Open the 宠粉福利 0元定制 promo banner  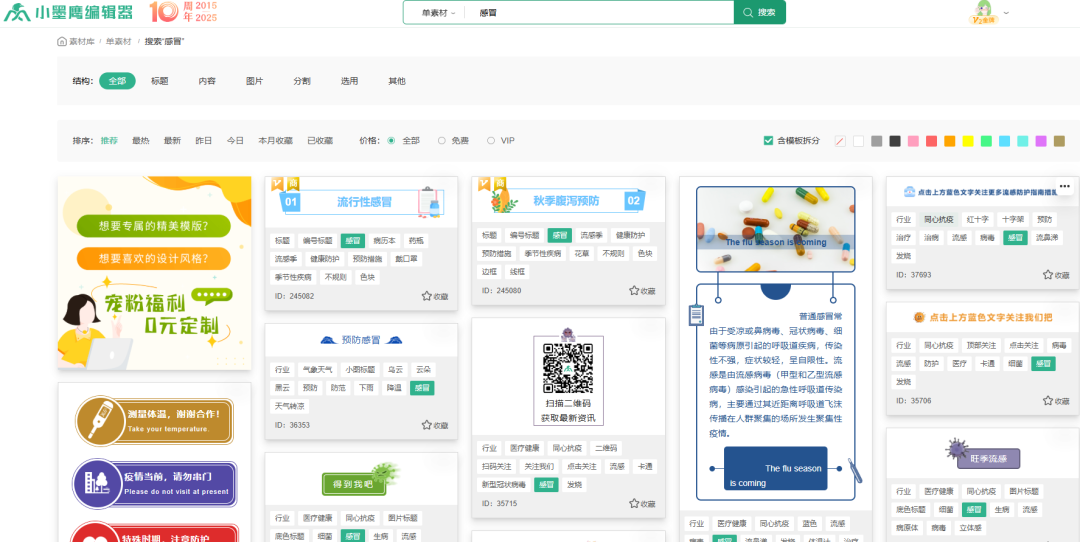(x=154, y=273)
